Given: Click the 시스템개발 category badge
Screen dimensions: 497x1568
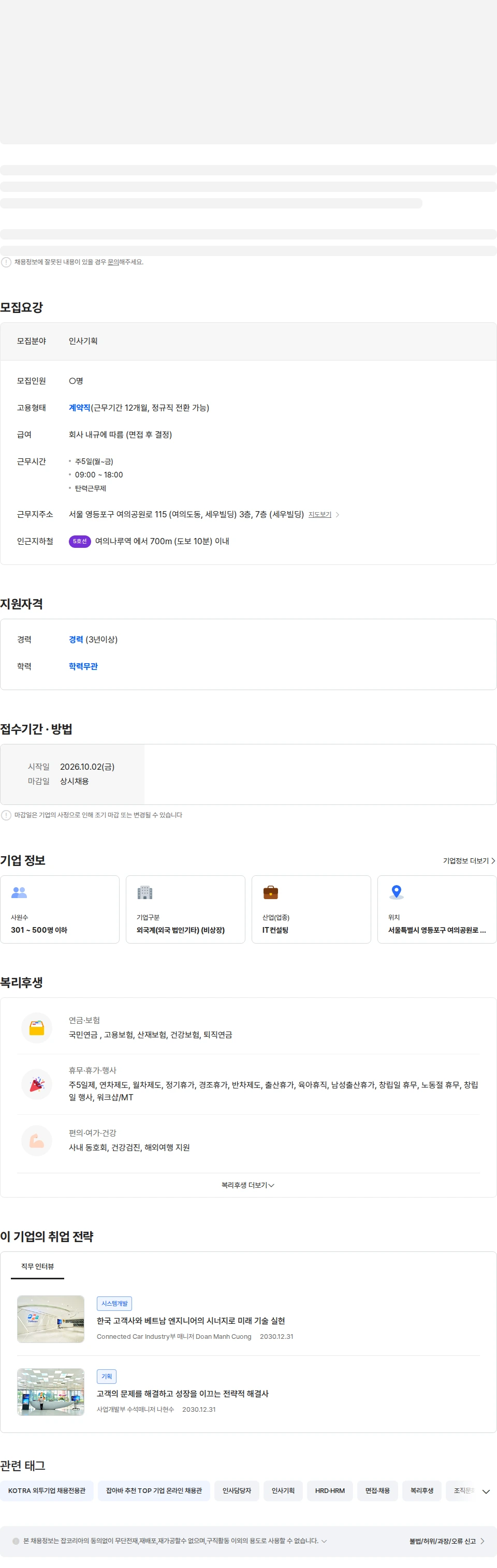Looking at the screenshot, I should click(x=114, y=1303).
